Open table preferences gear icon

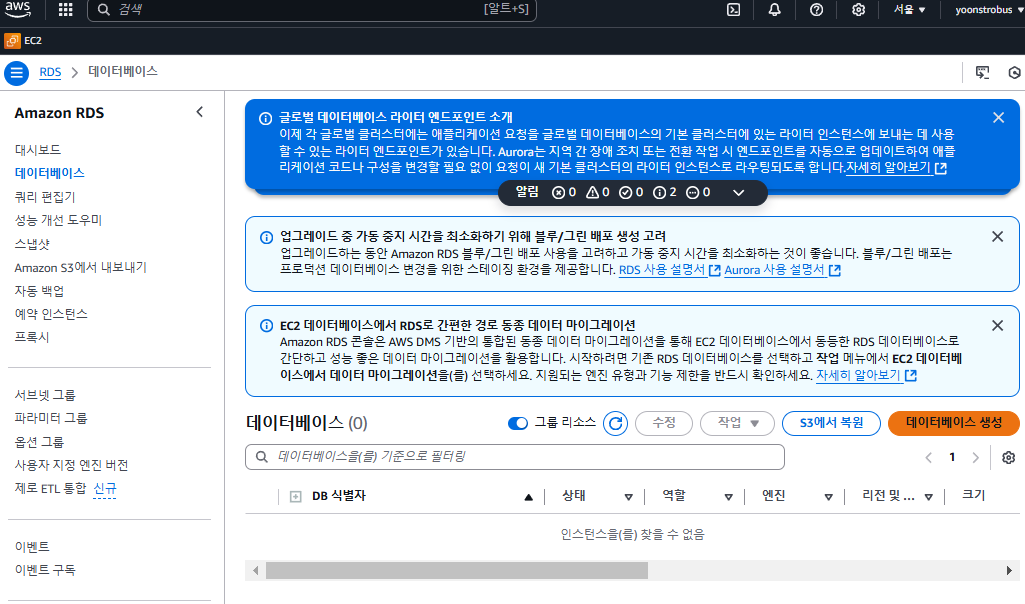pos(1009,458)
